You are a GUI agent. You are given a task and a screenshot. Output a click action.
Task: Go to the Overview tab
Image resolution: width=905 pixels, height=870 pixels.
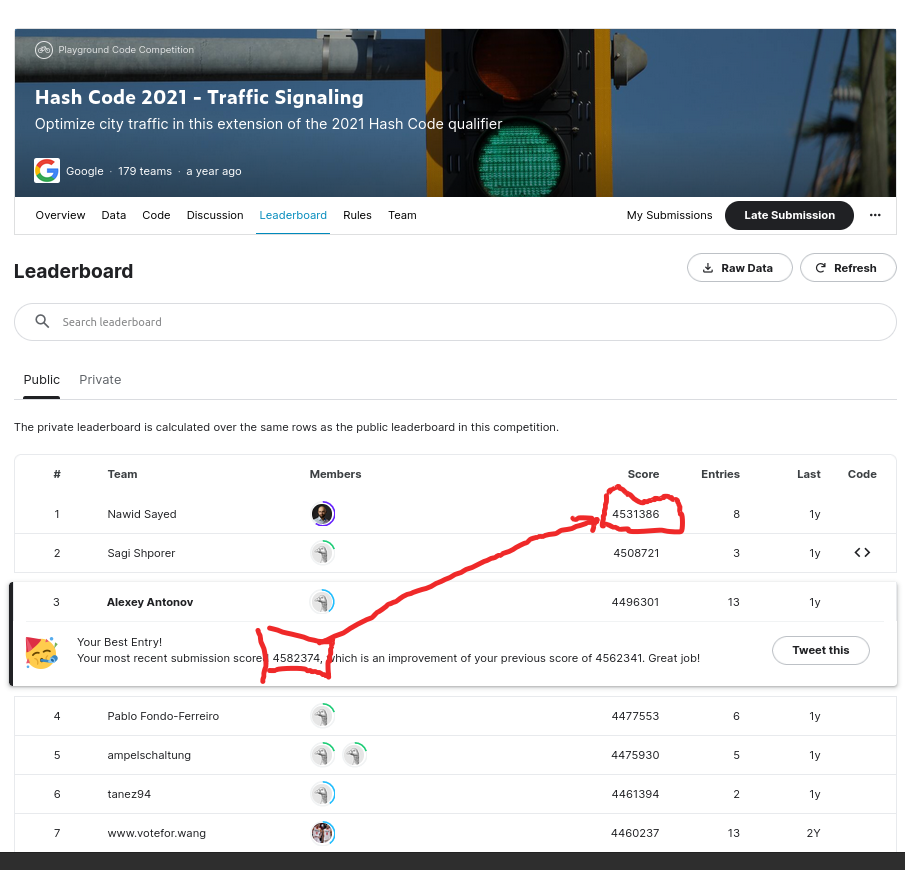[60, 215]
